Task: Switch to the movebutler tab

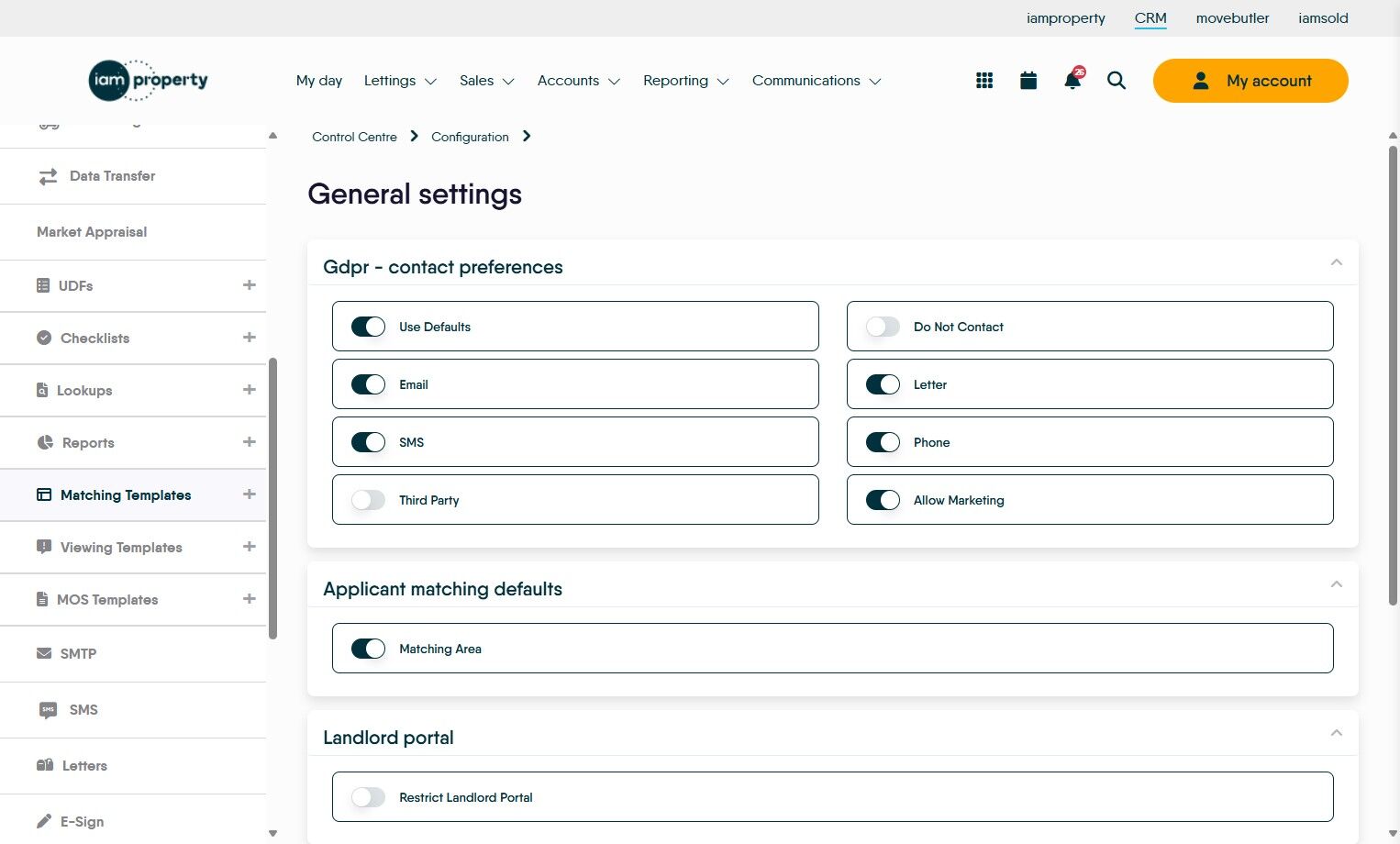Action: coord(1232,18)
